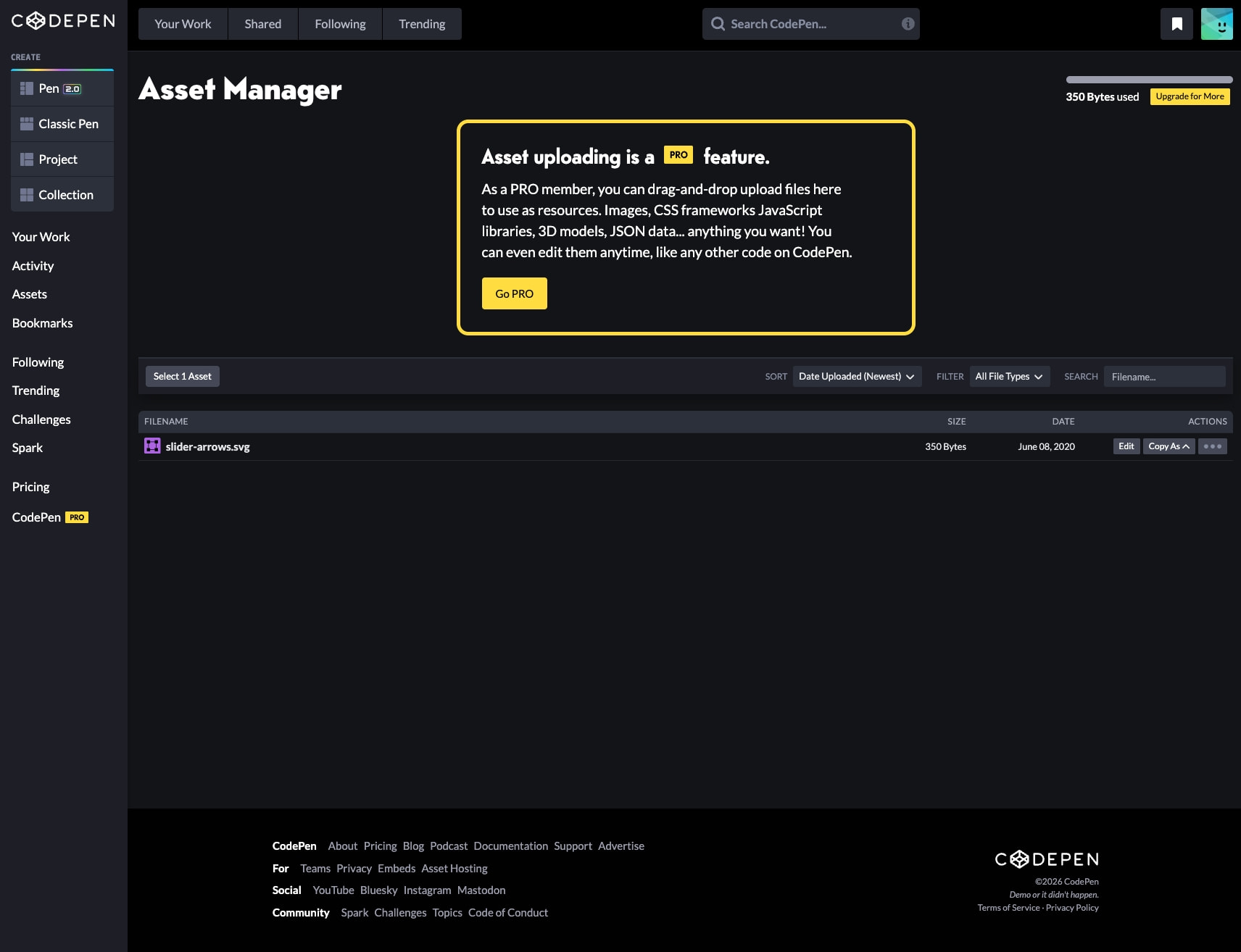Focus the Search CodePen input field
This screenshot has height=952, width=1241.
[x=811, y=24]
